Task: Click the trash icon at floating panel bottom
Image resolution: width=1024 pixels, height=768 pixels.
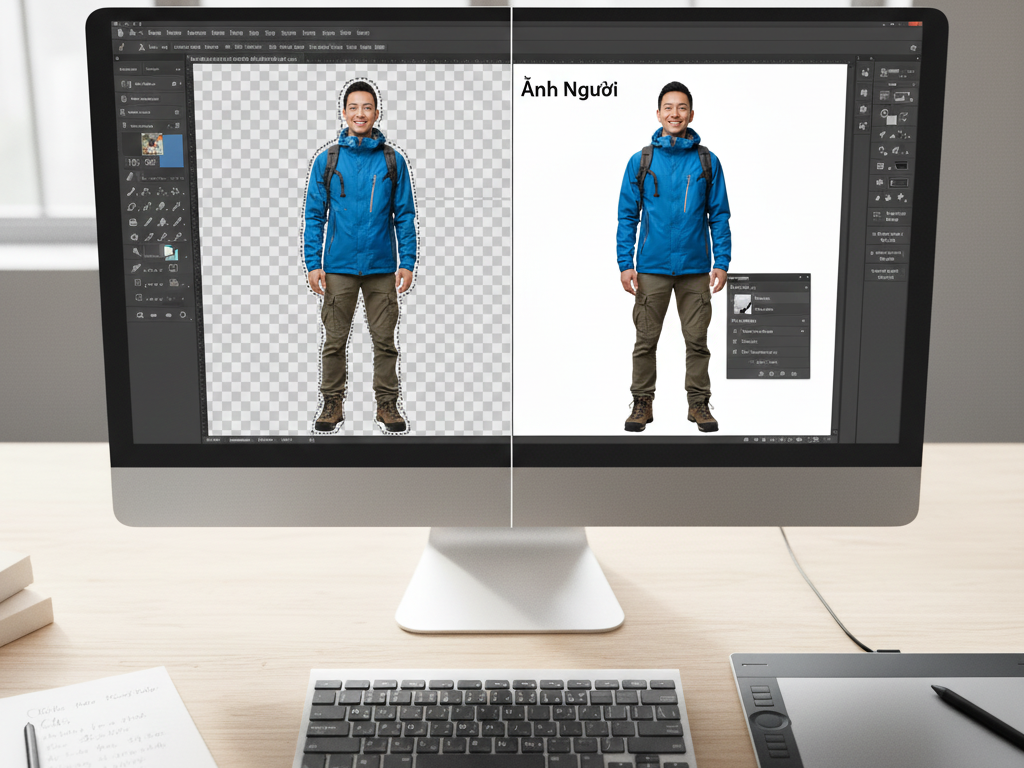Action: pos(794,373)
